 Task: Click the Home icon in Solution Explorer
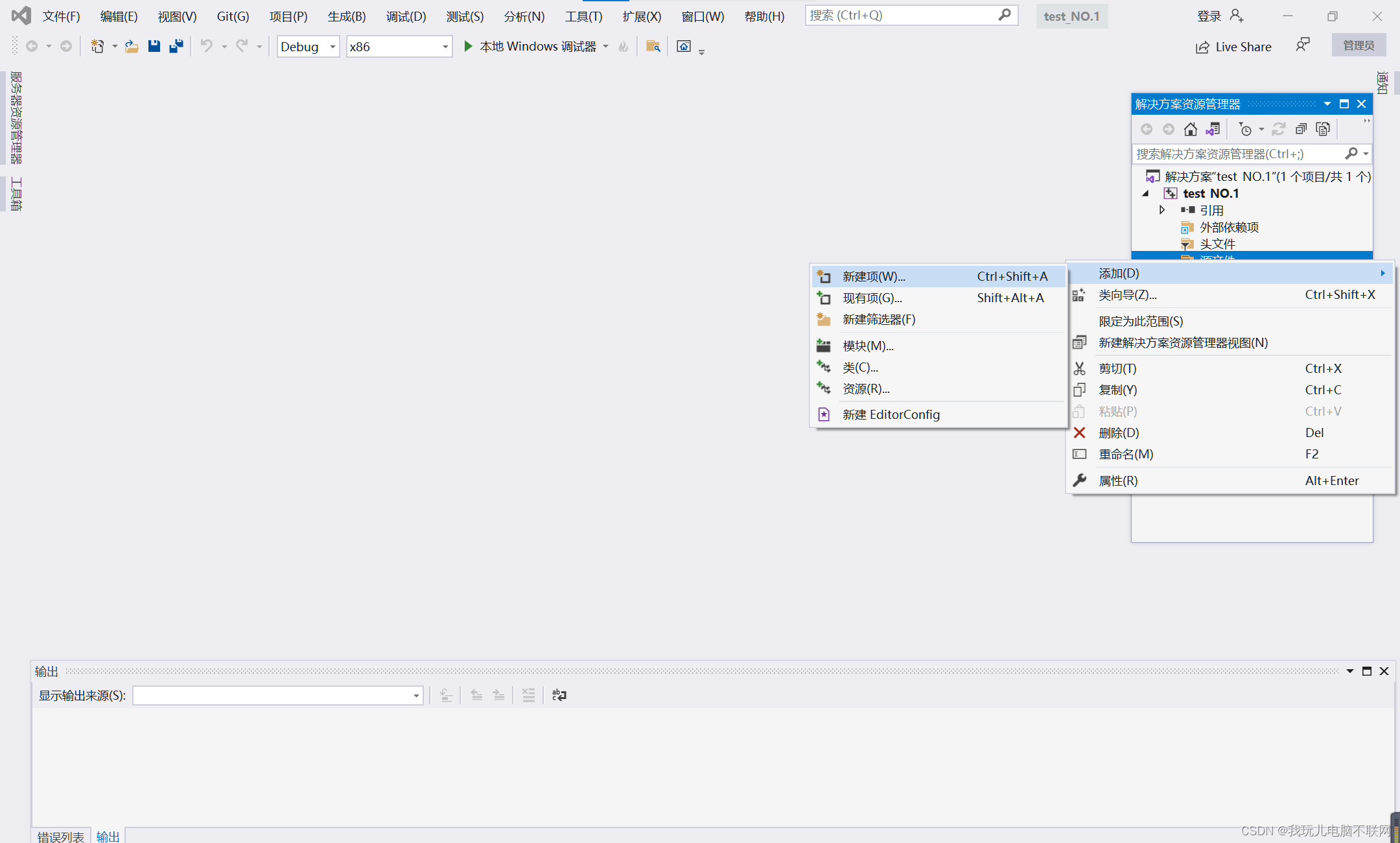(1190, 129)
